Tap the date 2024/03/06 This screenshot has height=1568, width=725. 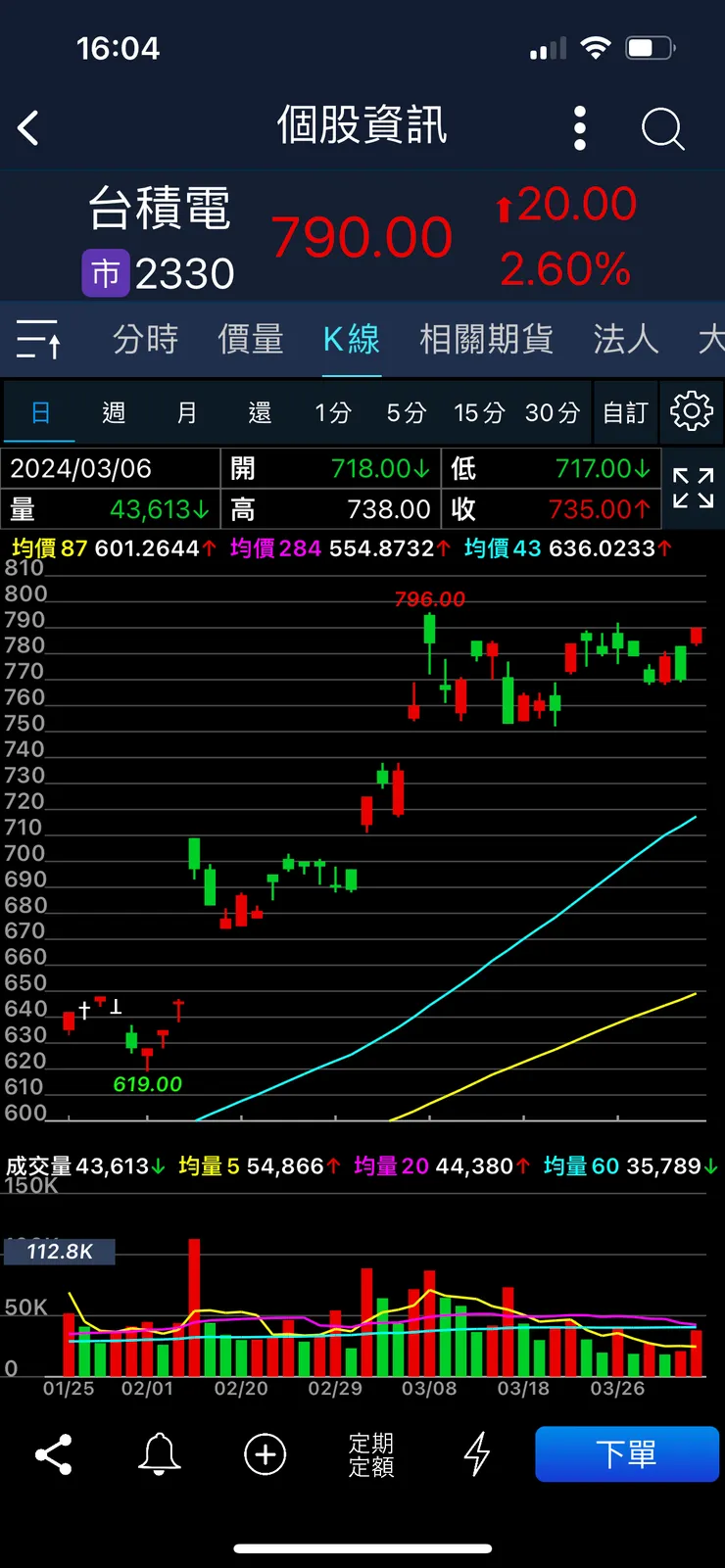[x=81, y=468]
